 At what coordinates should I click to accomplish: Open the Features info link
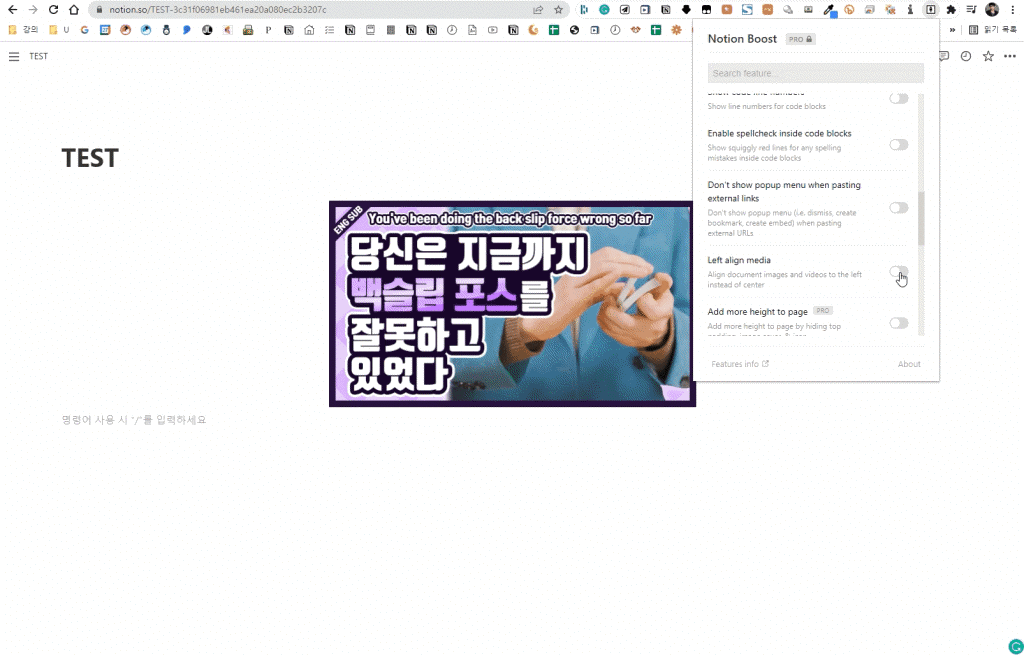tap(738, 364)
